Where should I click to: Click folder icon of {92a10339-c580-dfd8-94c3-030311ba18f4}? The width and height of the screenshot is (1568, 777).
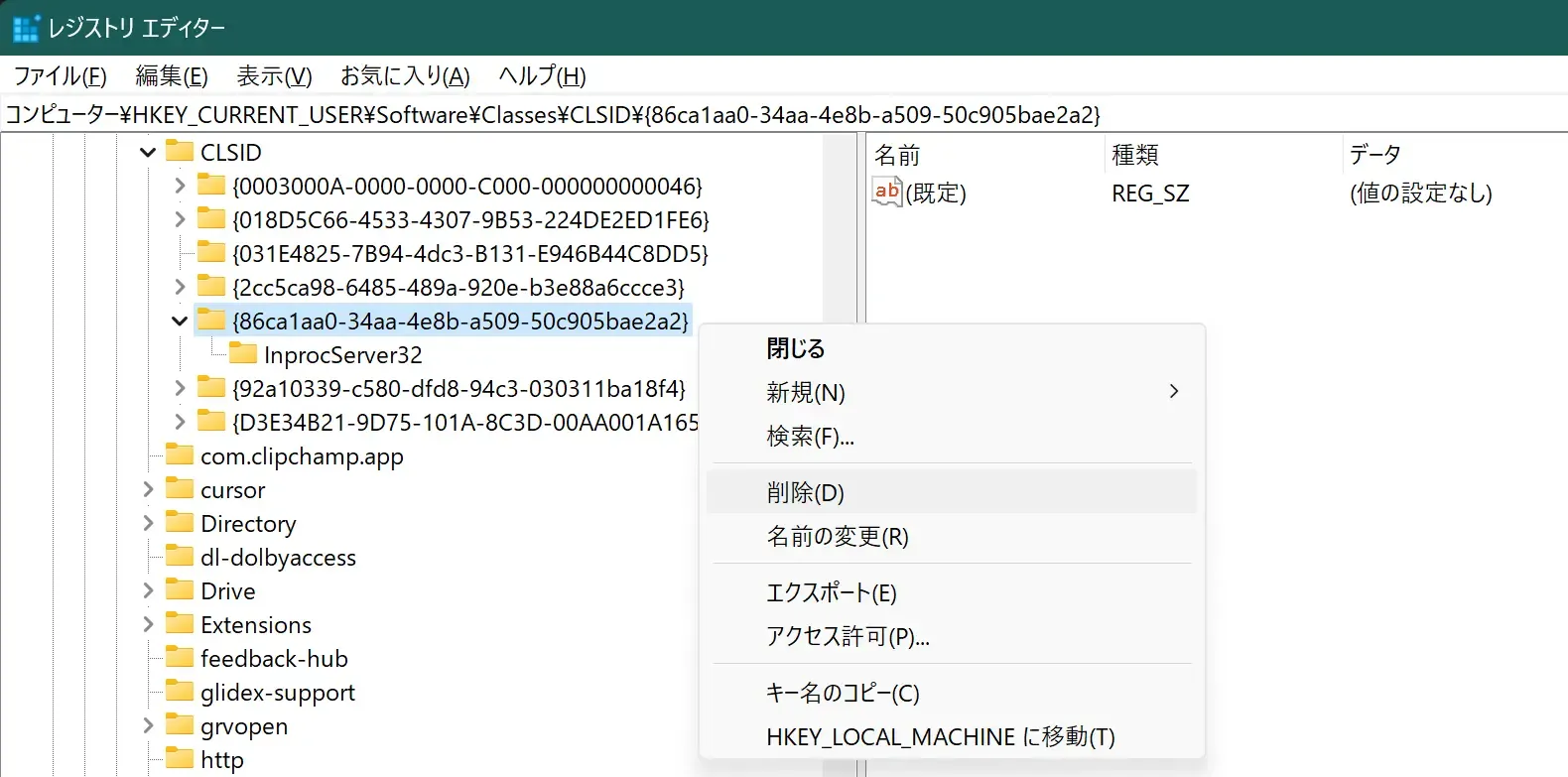[211, 387]
